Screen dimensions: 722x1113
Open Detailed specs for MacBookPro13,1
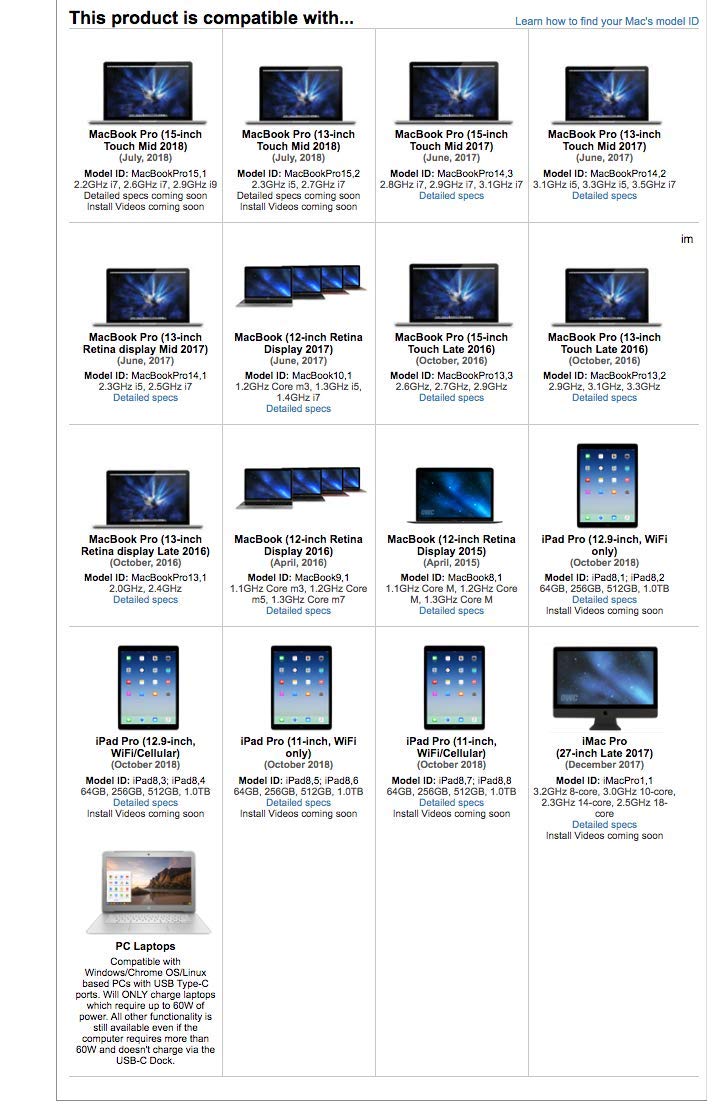pyautogui.click(x=146, y=600)
